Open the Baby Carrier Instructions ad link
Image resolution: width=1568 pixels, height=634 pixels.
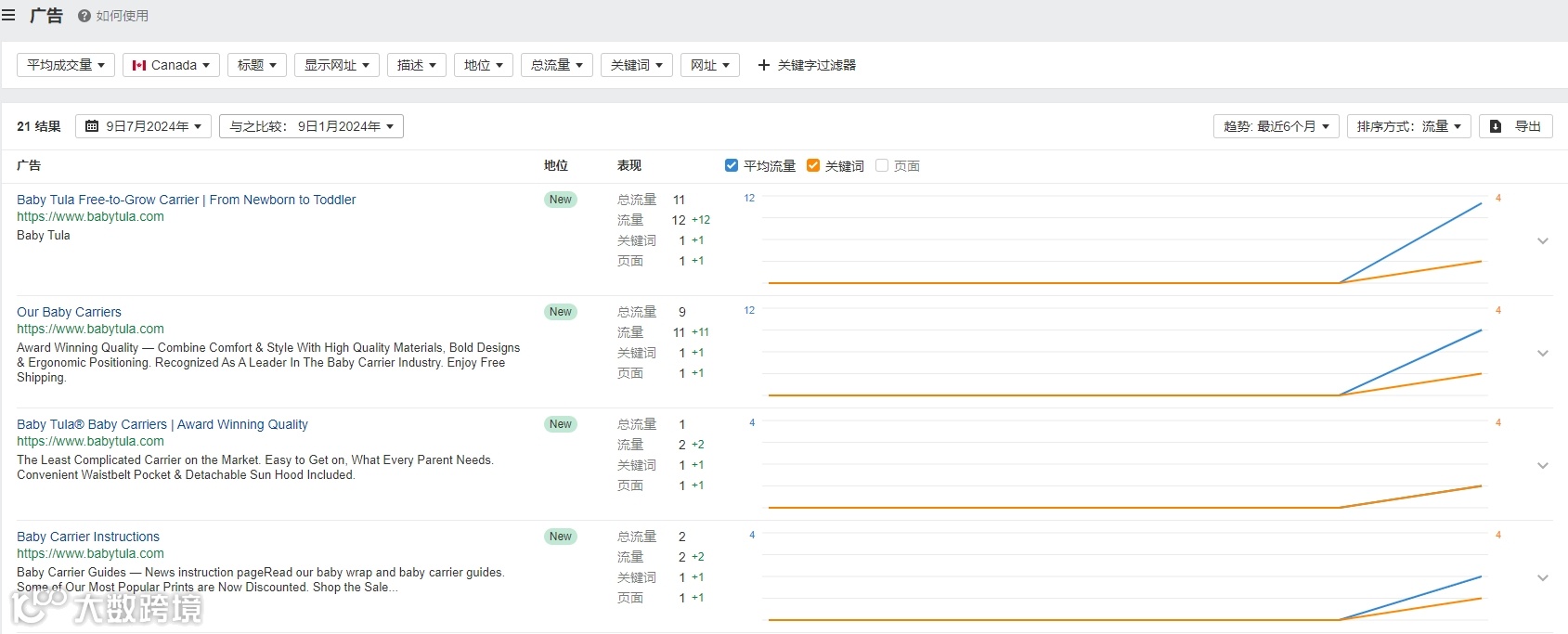click(x=88, y=537)
